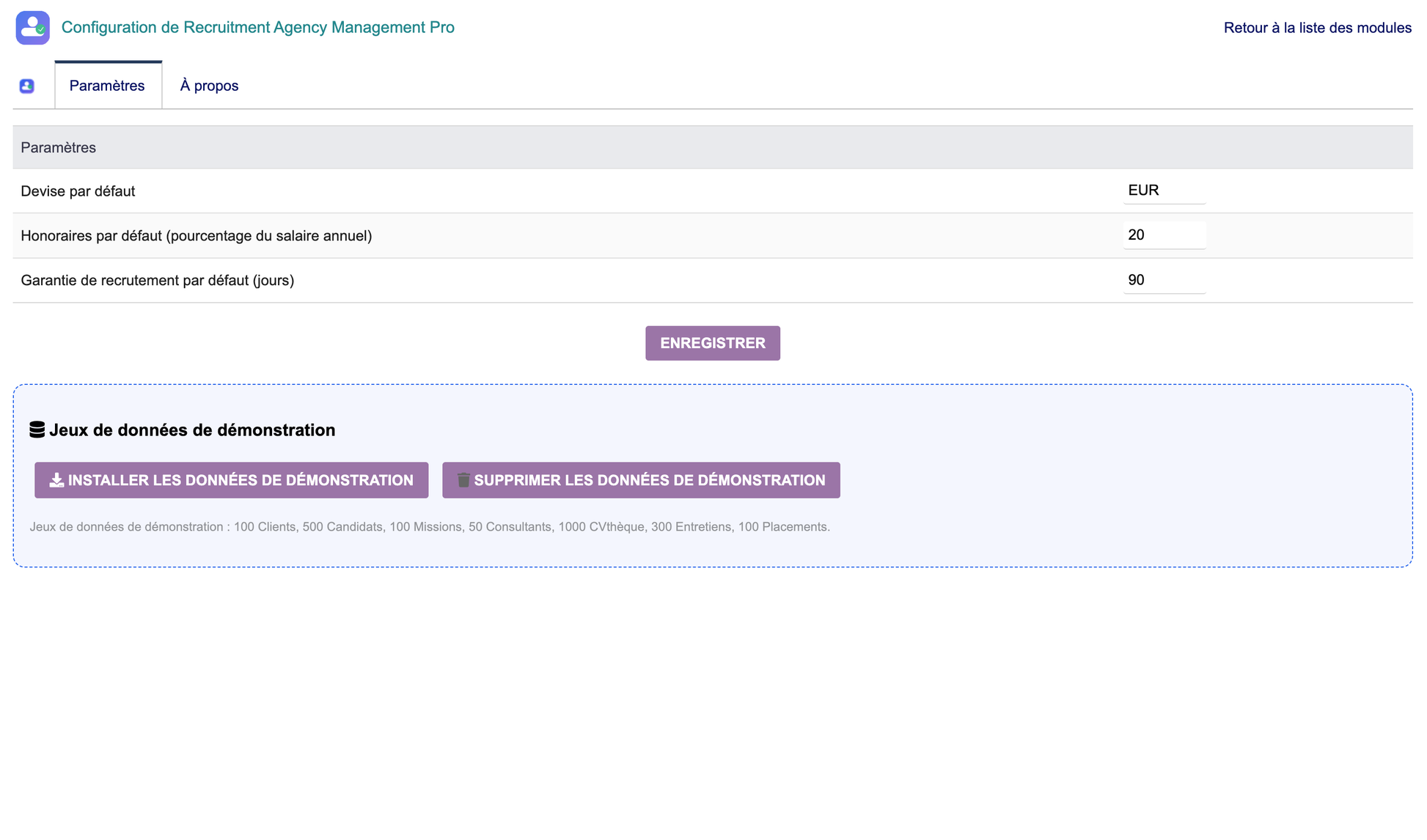Click the demo dataset description listing 100 Clients
Screen dimensions: 1427x840
click(x=430, y=527)
